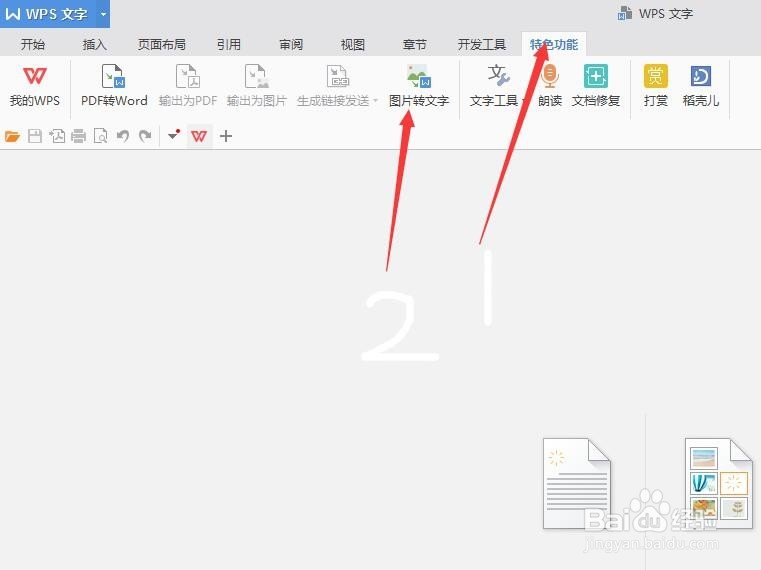Click the print icon

point(79,136)
